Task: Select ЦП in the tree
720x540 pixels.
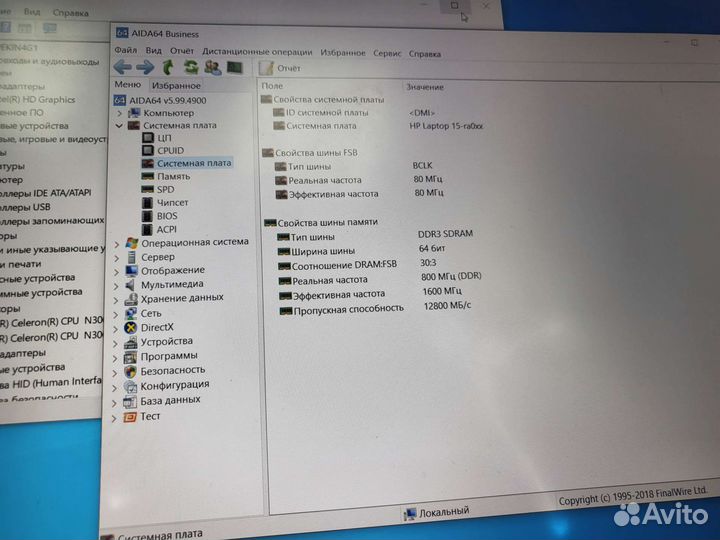Action: (x=157, y=138)
